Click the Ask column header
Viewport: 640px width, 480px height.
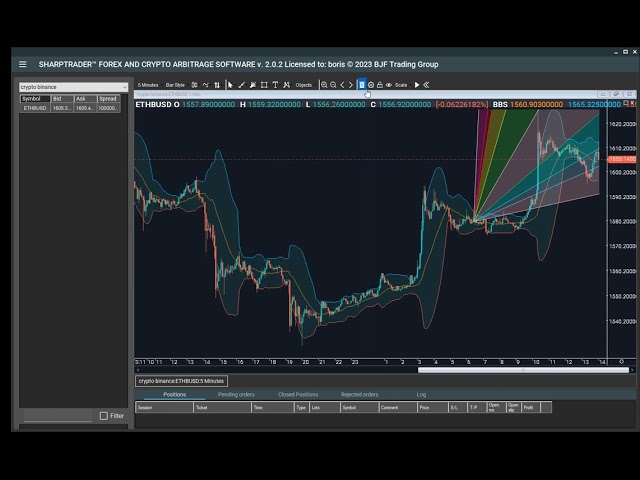(x=85, y=99)
